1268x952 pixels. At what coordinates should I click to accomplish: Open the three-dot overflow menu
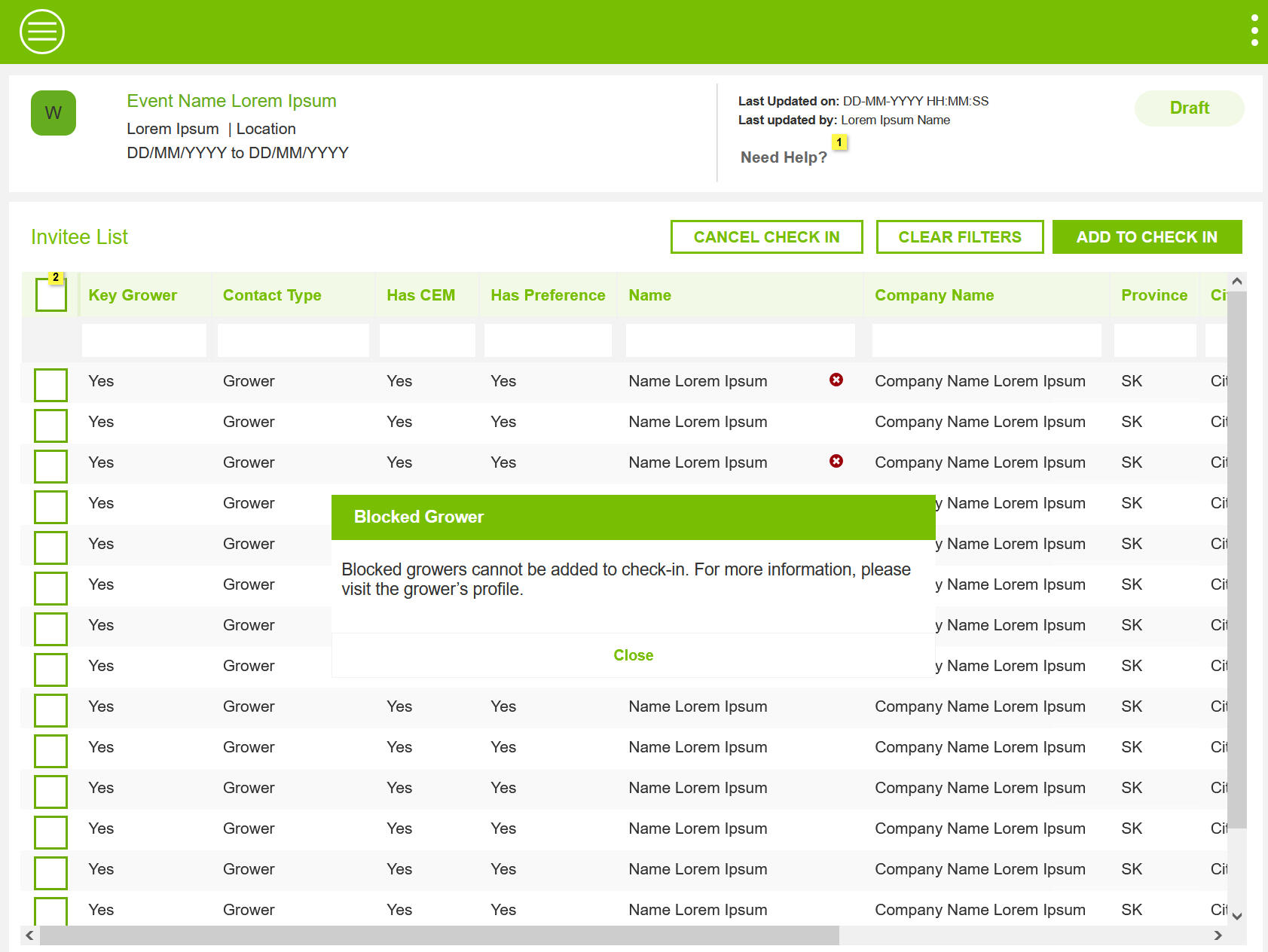tap(1254, 30)
